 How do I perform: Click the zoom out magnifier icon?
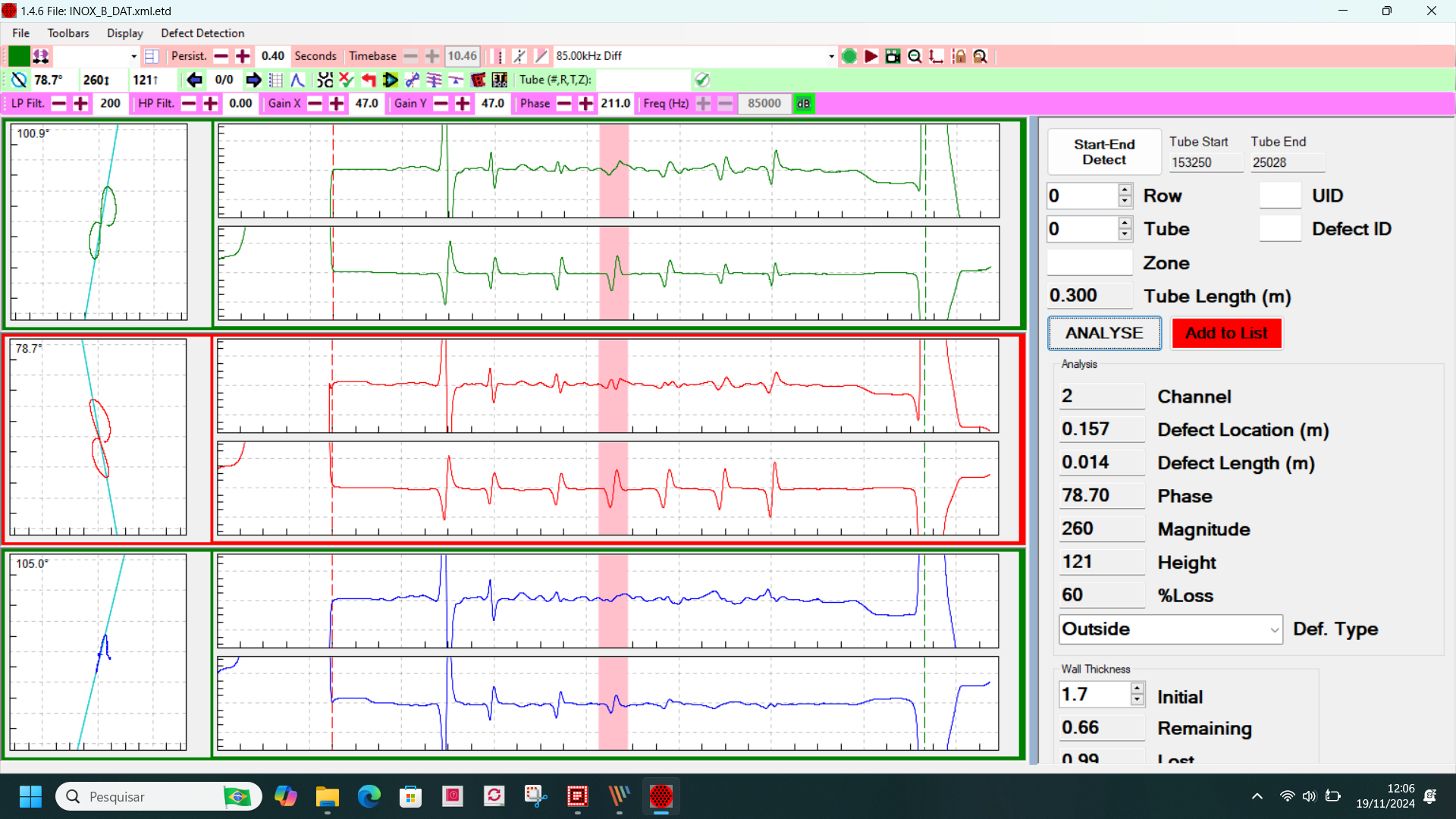point(915,56)
